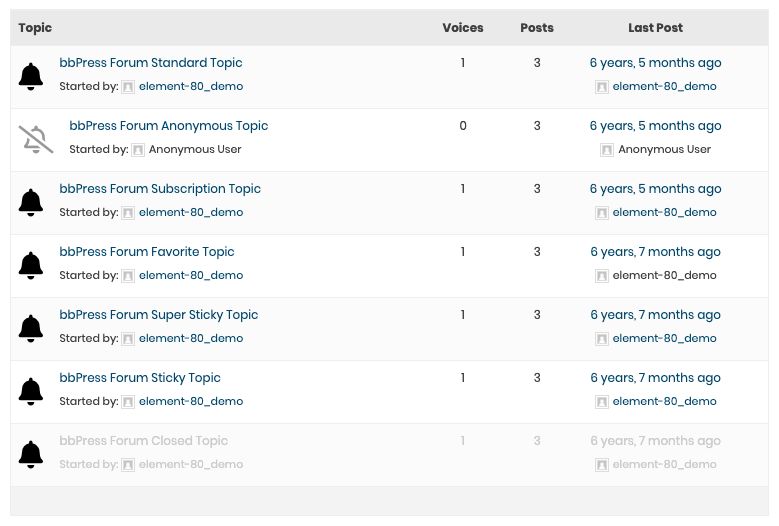The image size is (779, 526).
Task: Open the bbPress Forum Sticky Topic link
Action: pyautogui.click(x=140, y=378)
